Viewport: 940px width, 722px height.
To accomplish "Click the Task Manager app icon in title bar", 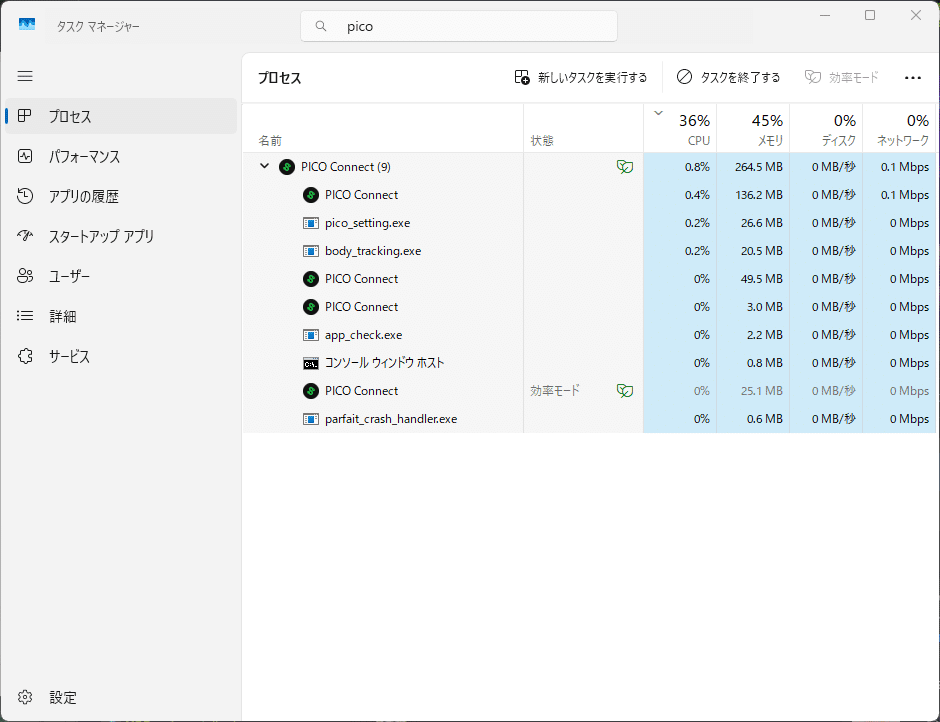I will (x=27, y=25).
